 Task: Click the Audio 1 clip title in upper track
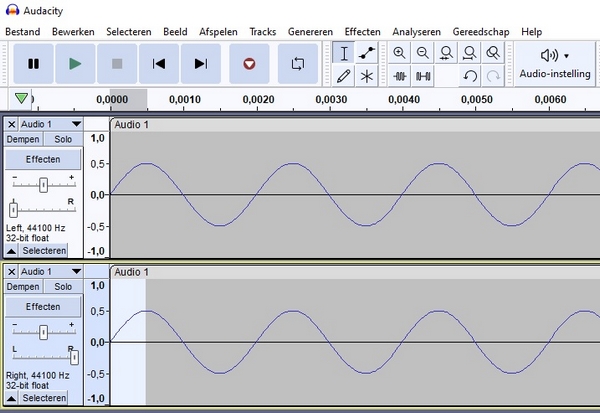131,125
